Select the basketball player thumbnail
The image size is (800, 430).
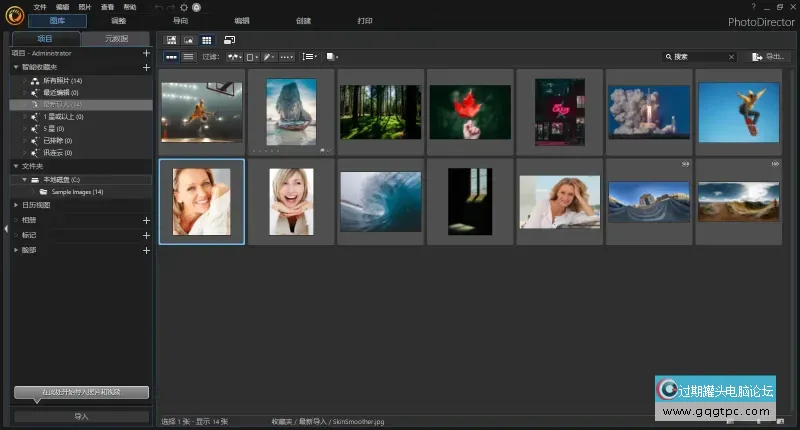point(202,112)
